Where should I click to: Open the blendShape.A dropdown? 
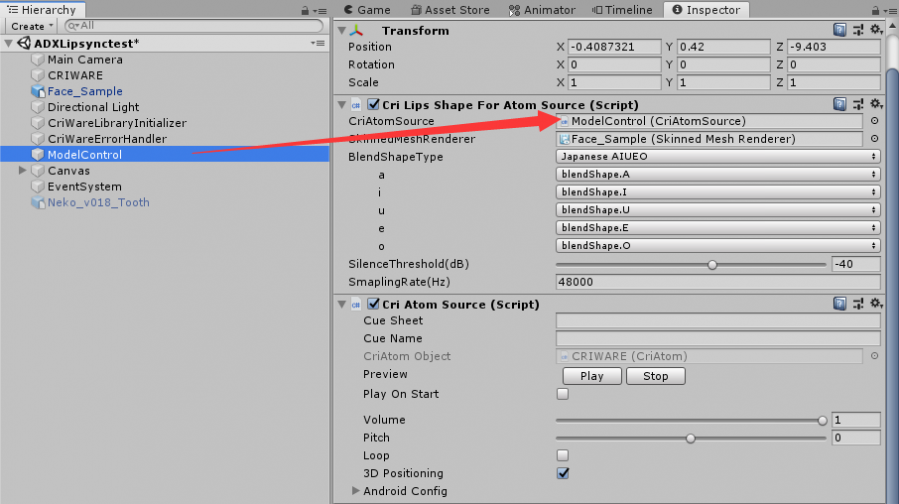pos(718,174)
